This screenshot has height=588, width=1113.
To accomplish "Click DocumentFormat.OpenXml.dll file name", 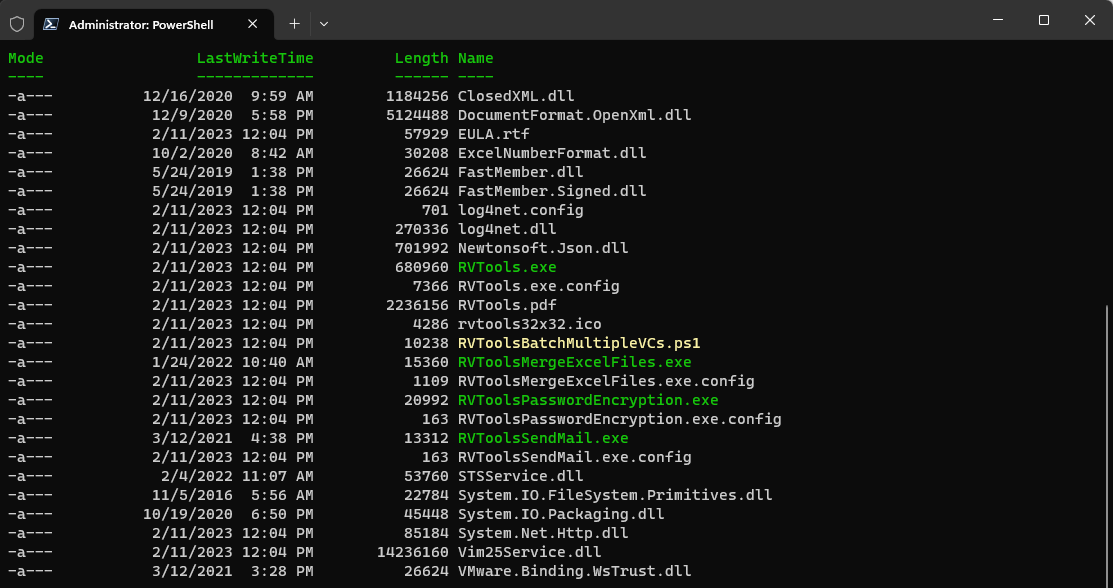I will [574, 115].
